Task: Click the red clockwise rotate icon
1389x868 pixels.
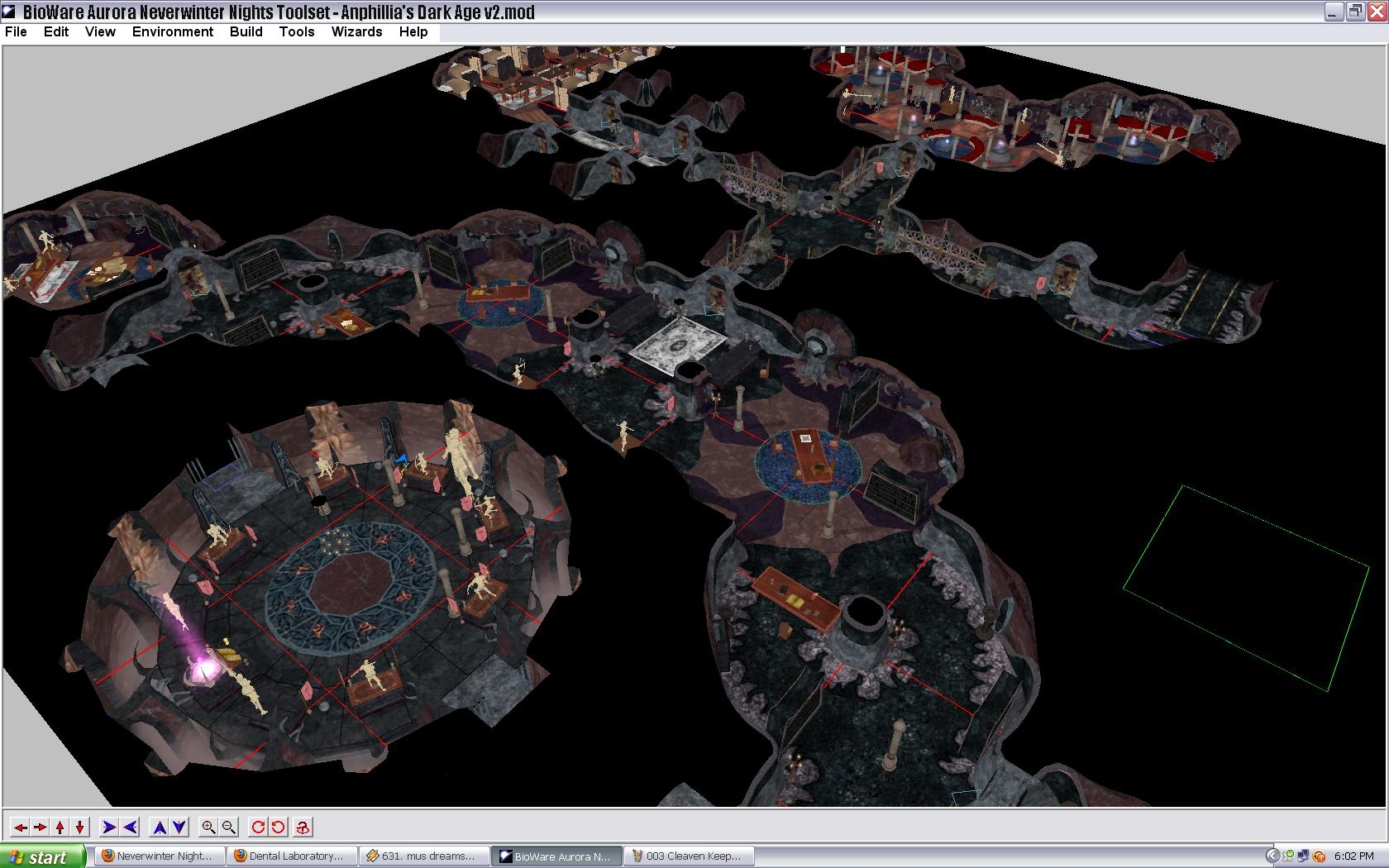Action: point(258,827)
